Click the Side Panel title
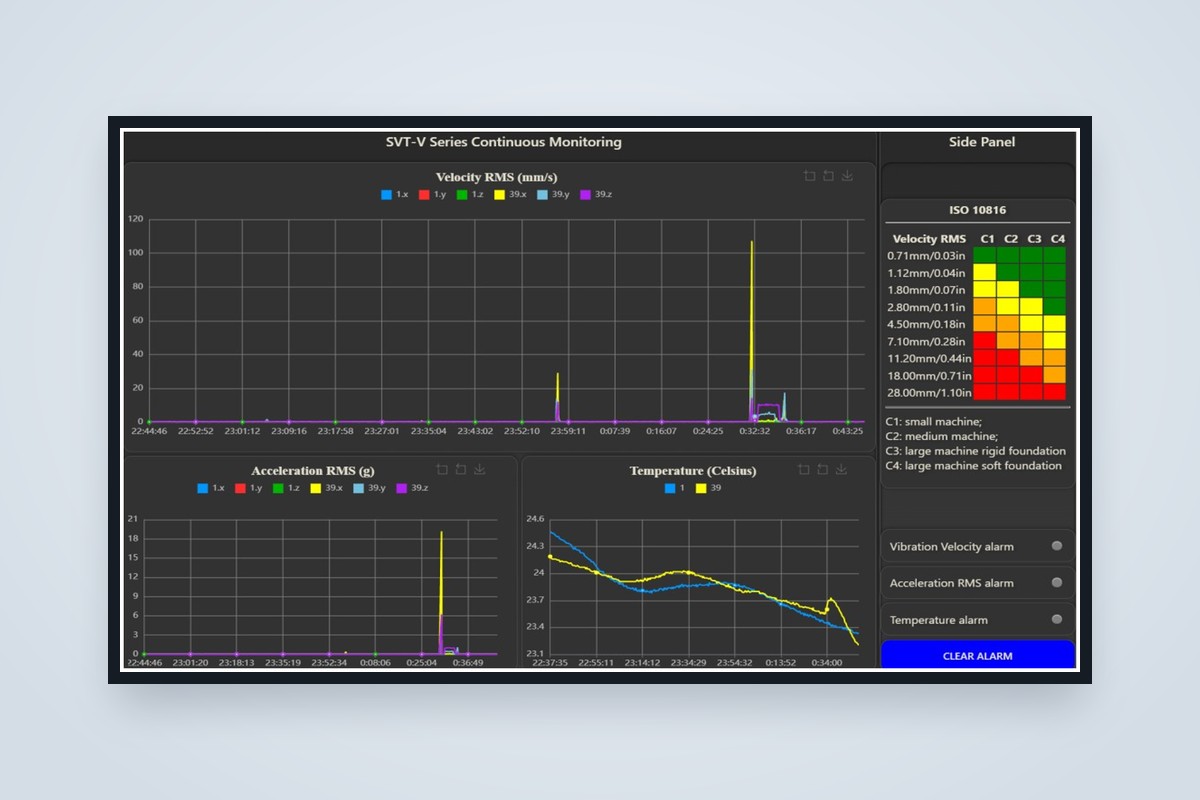This screenshot has height=800, width=1200. click(982, 142)
